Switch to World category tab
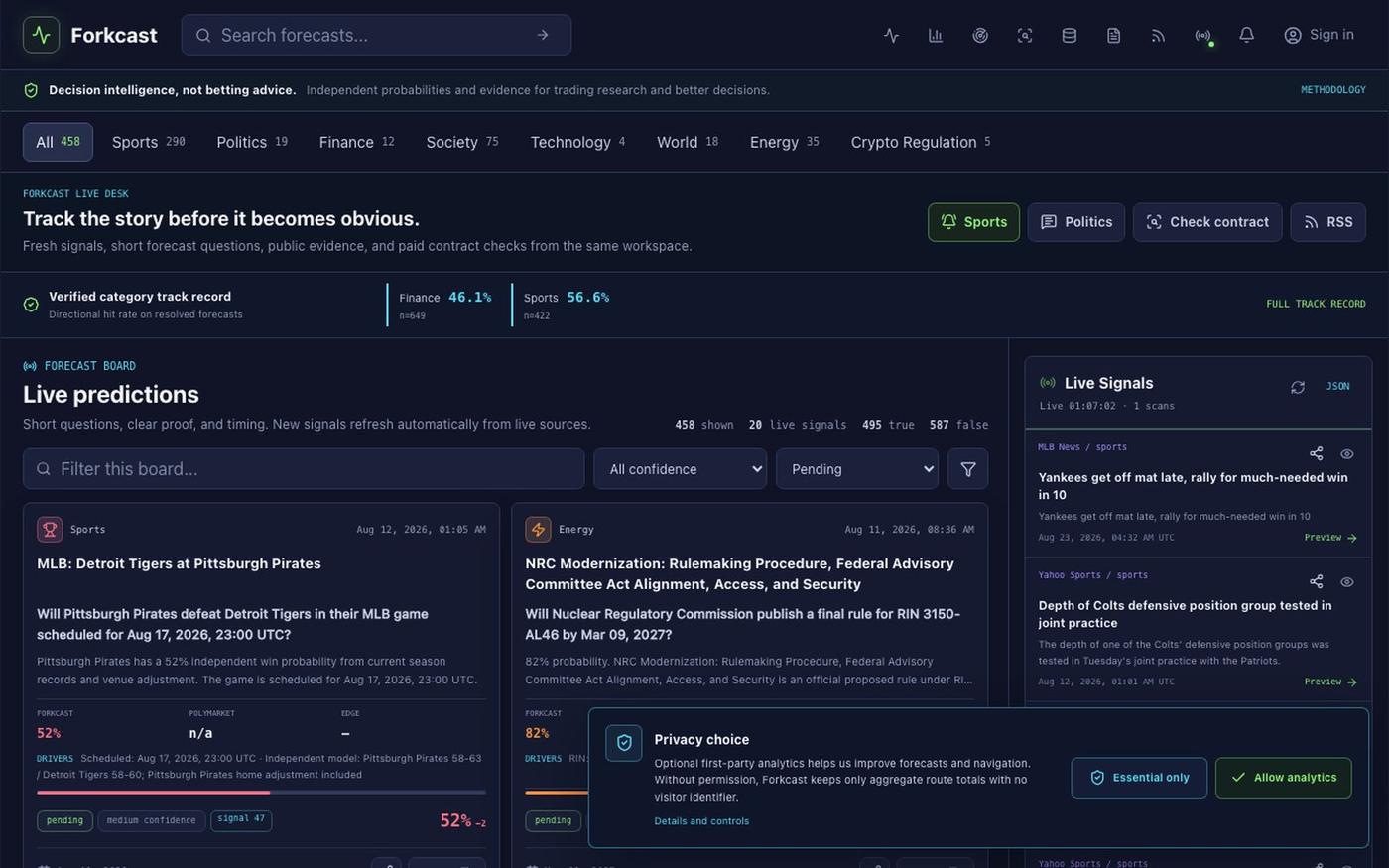1389x868 pixels. [688, 142]
